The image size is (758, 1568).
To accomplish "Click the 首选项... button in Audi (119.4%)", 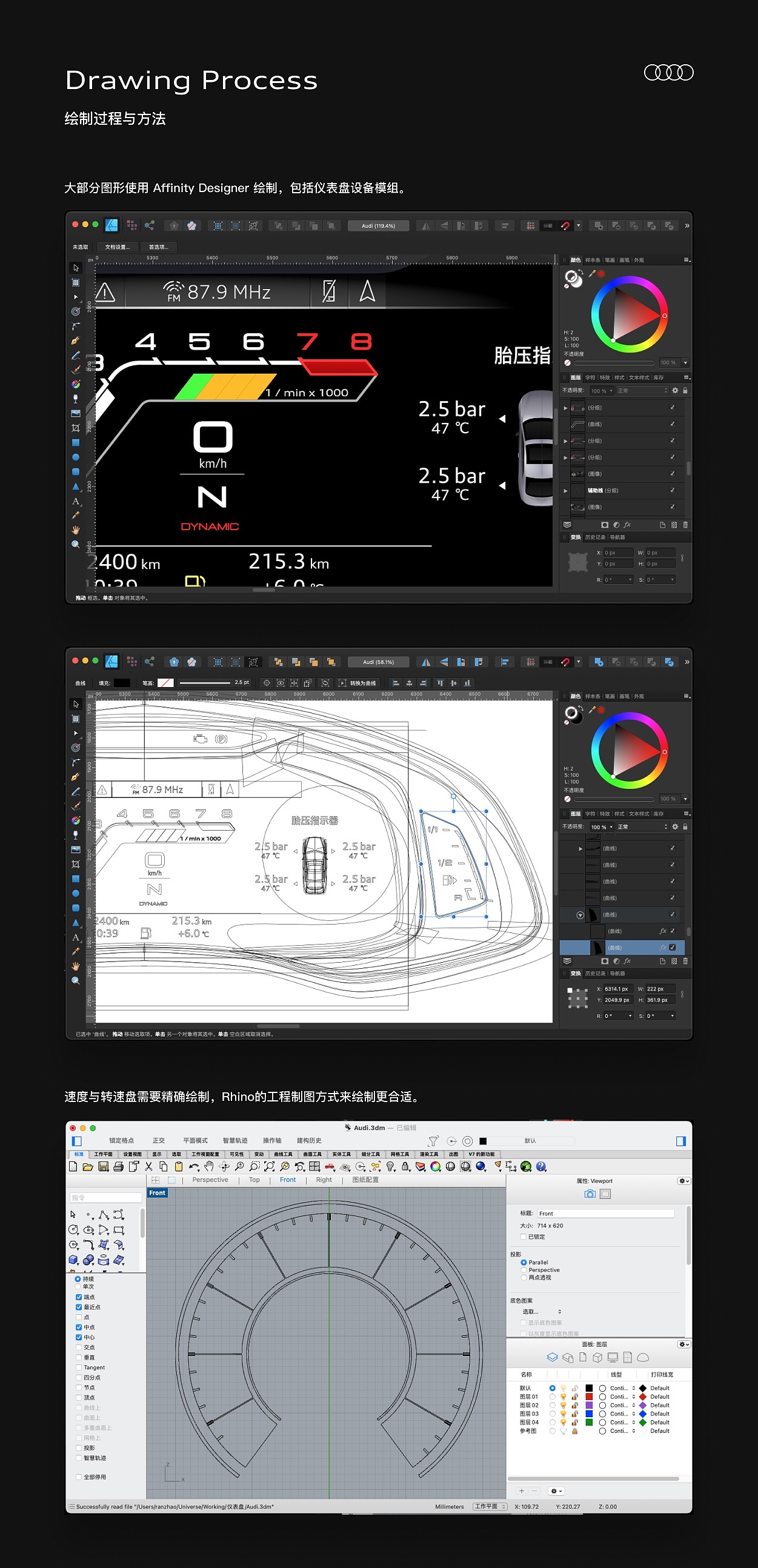I will [158, 247].
